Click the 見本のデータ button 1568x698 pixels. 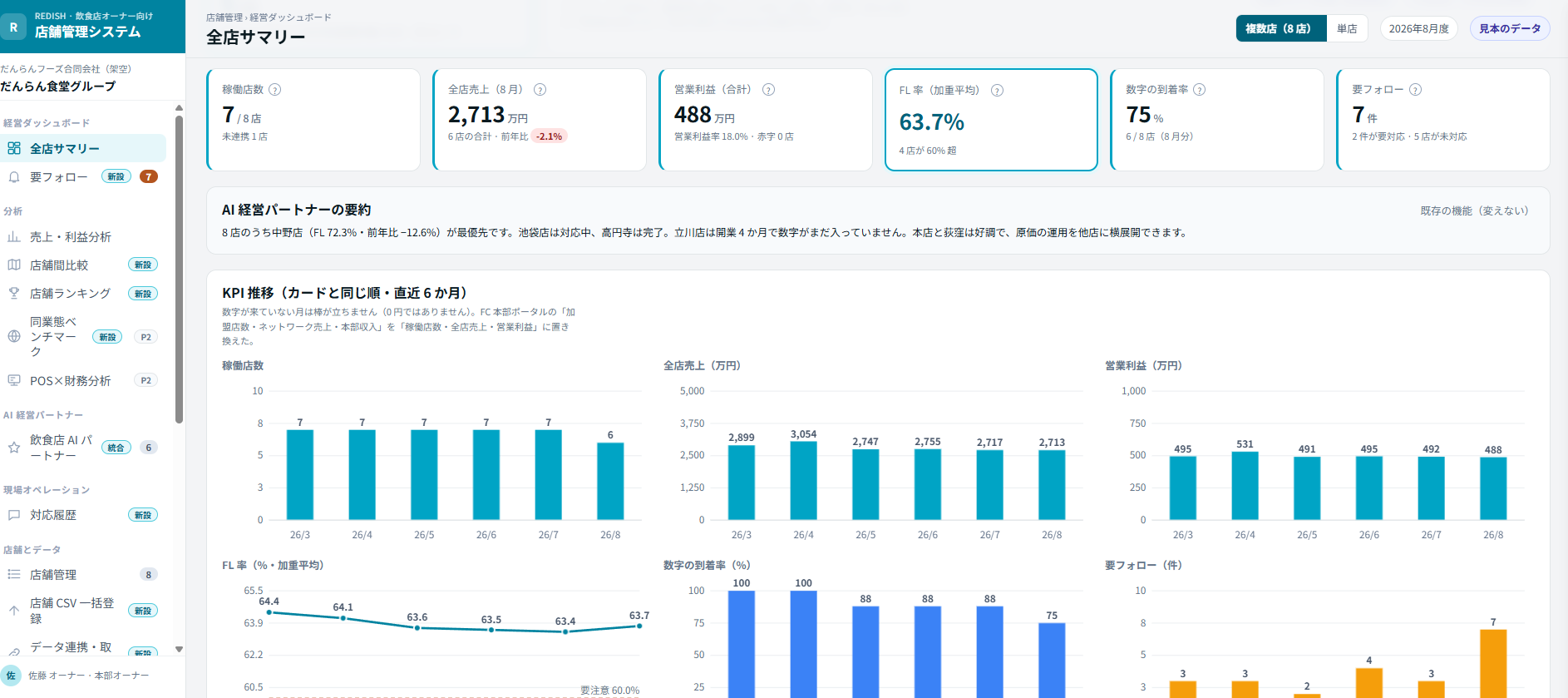(1510, 29)
